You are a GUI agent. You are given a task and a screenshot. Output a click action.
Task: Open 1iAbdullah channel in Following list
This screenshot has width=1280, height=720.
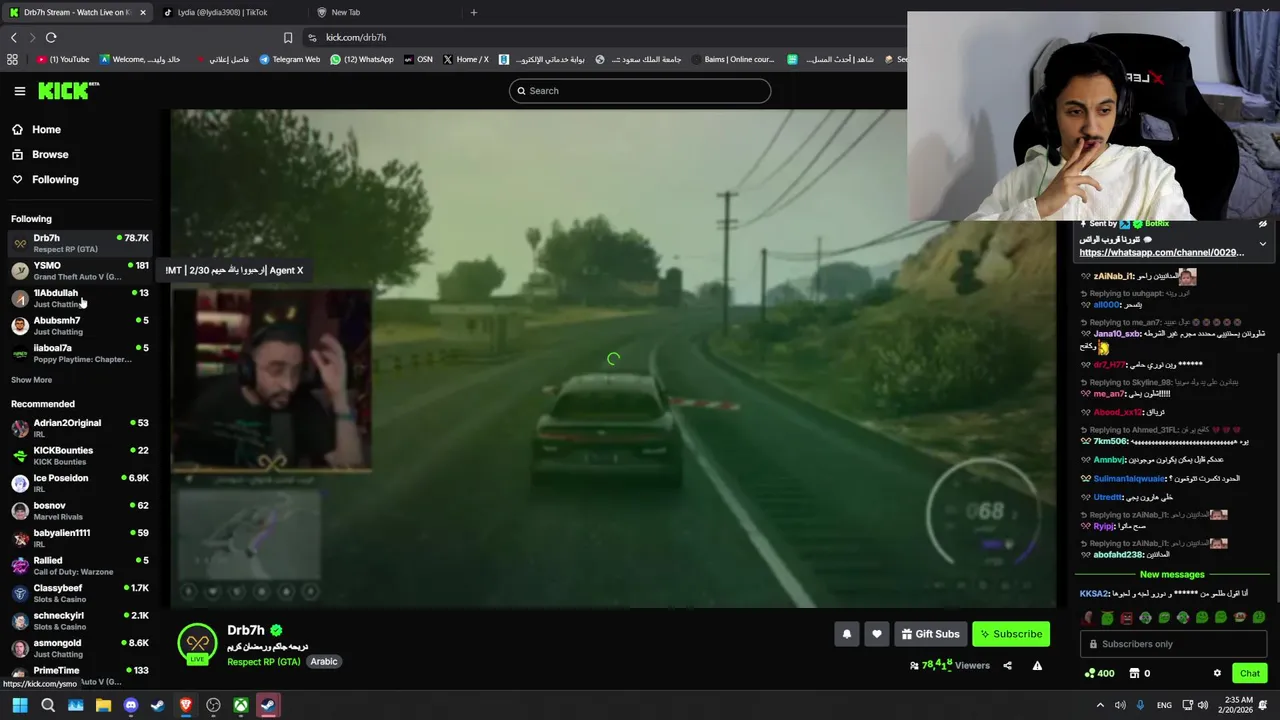80,298
